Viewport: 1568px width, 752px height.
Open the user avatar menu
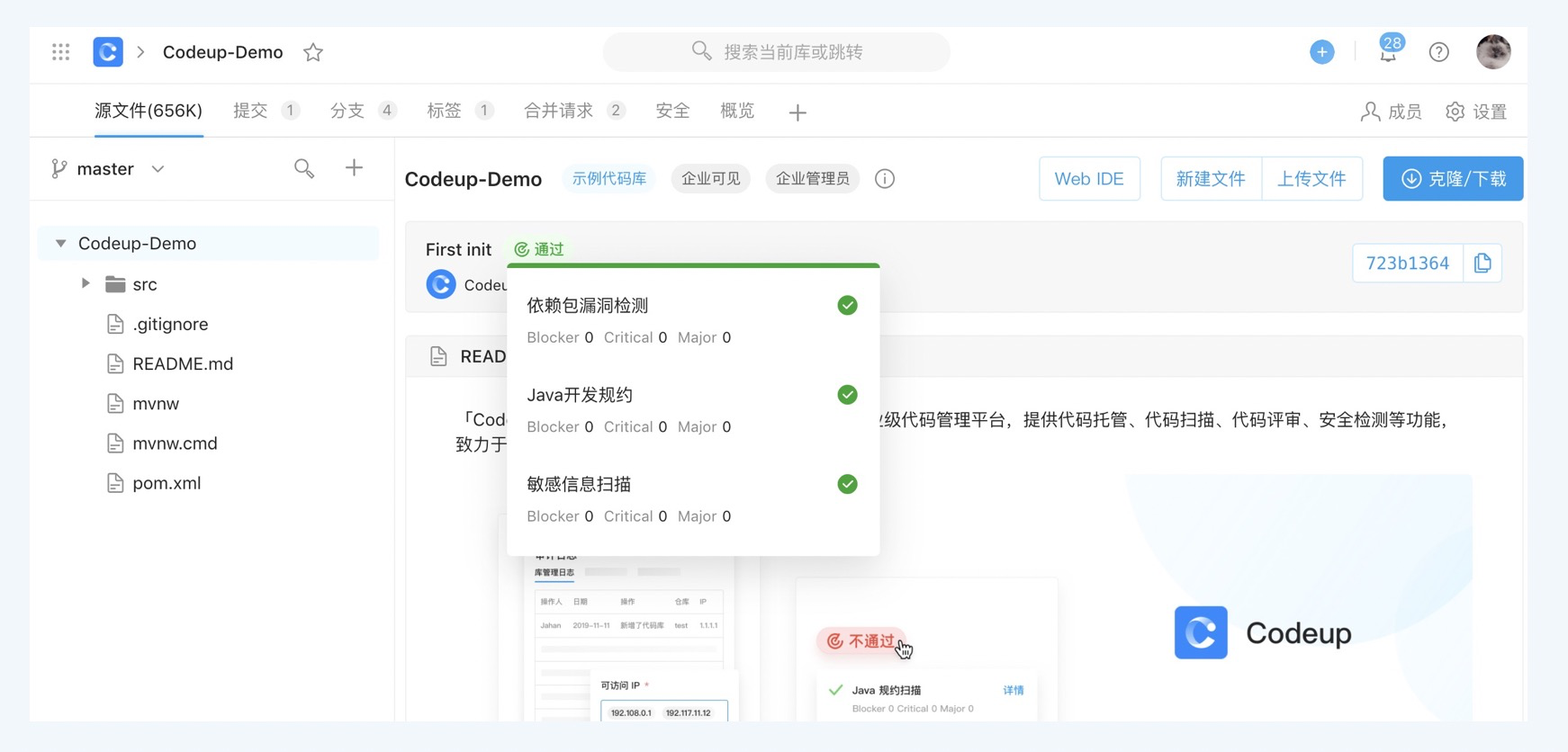1493,51
